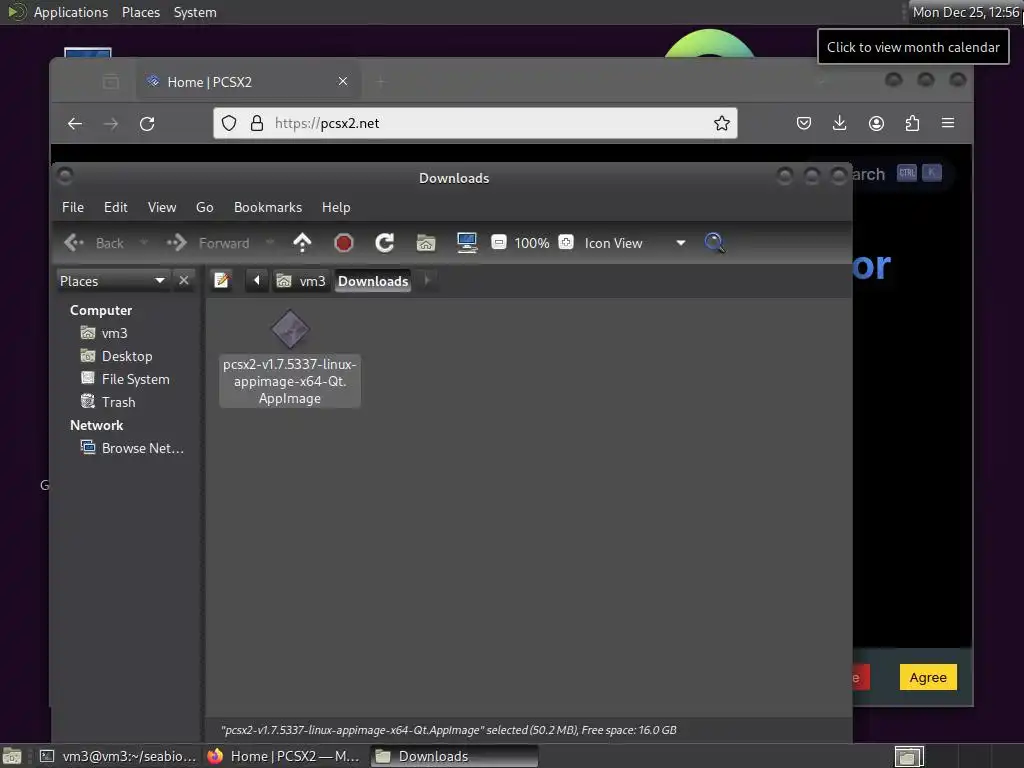
Task: Click Firefox back arrow
Action: [75, 123]
